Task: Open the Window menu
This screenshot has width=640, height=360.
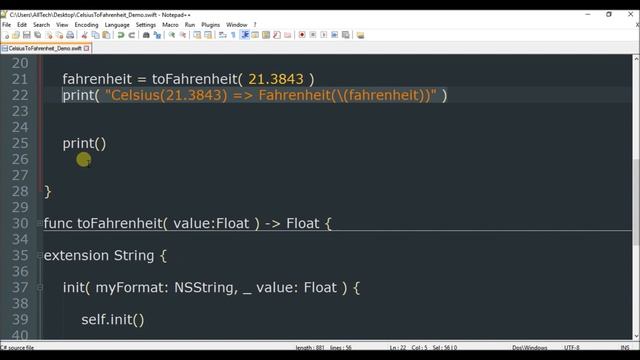Action: pos(236,25)
